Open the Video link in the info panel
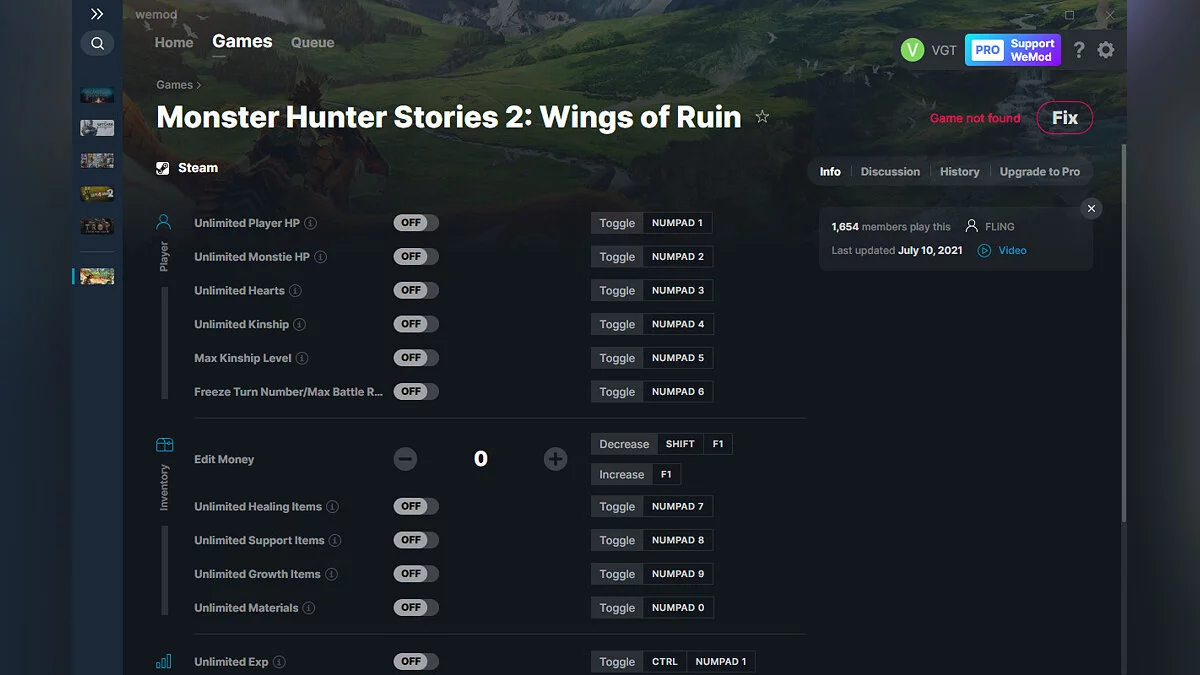The image size is (1200, 675). pyautogui.click(x=1004, y=250)
